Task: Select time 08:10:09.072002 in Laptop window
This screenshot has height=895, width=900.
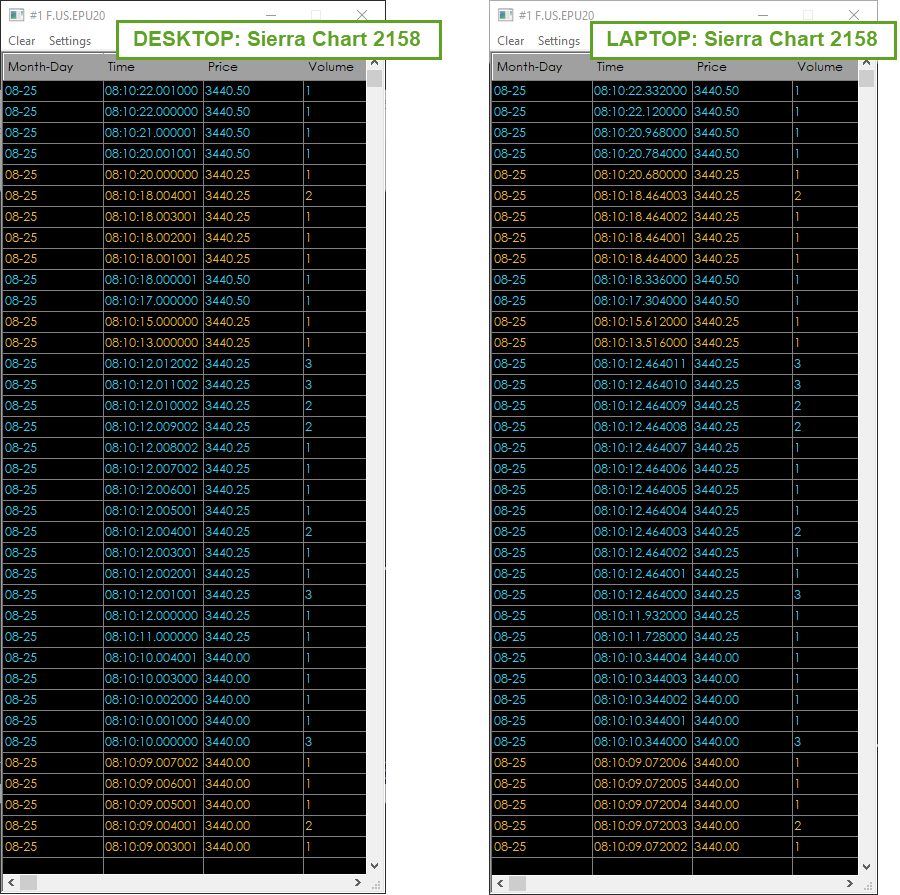Action: (641, 847)
